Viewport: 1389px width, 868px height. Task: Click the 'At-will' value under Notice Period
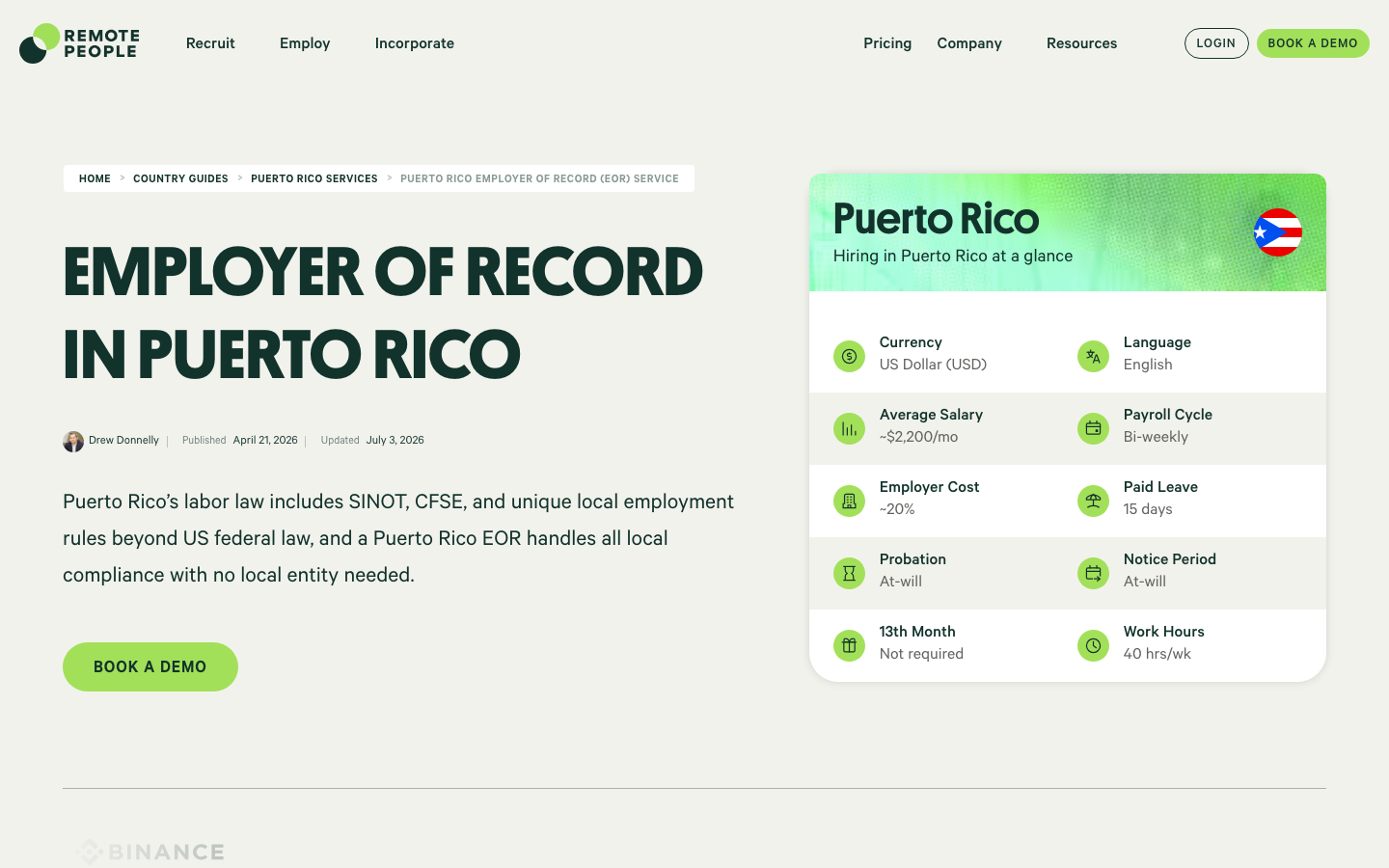coord(1145,582)
